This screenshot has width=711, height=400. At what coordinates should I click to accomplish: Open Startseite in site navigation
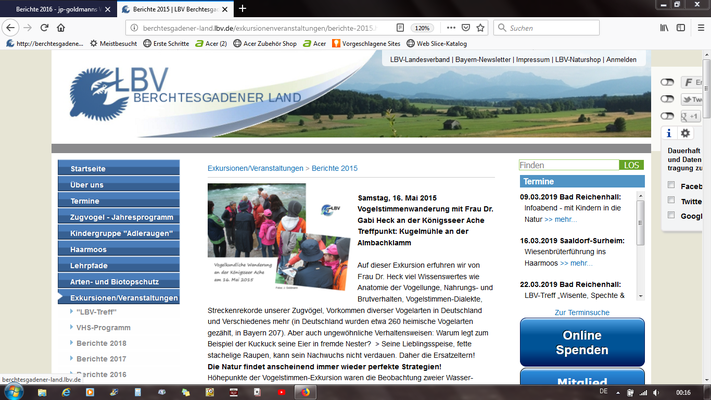(119, 168)
